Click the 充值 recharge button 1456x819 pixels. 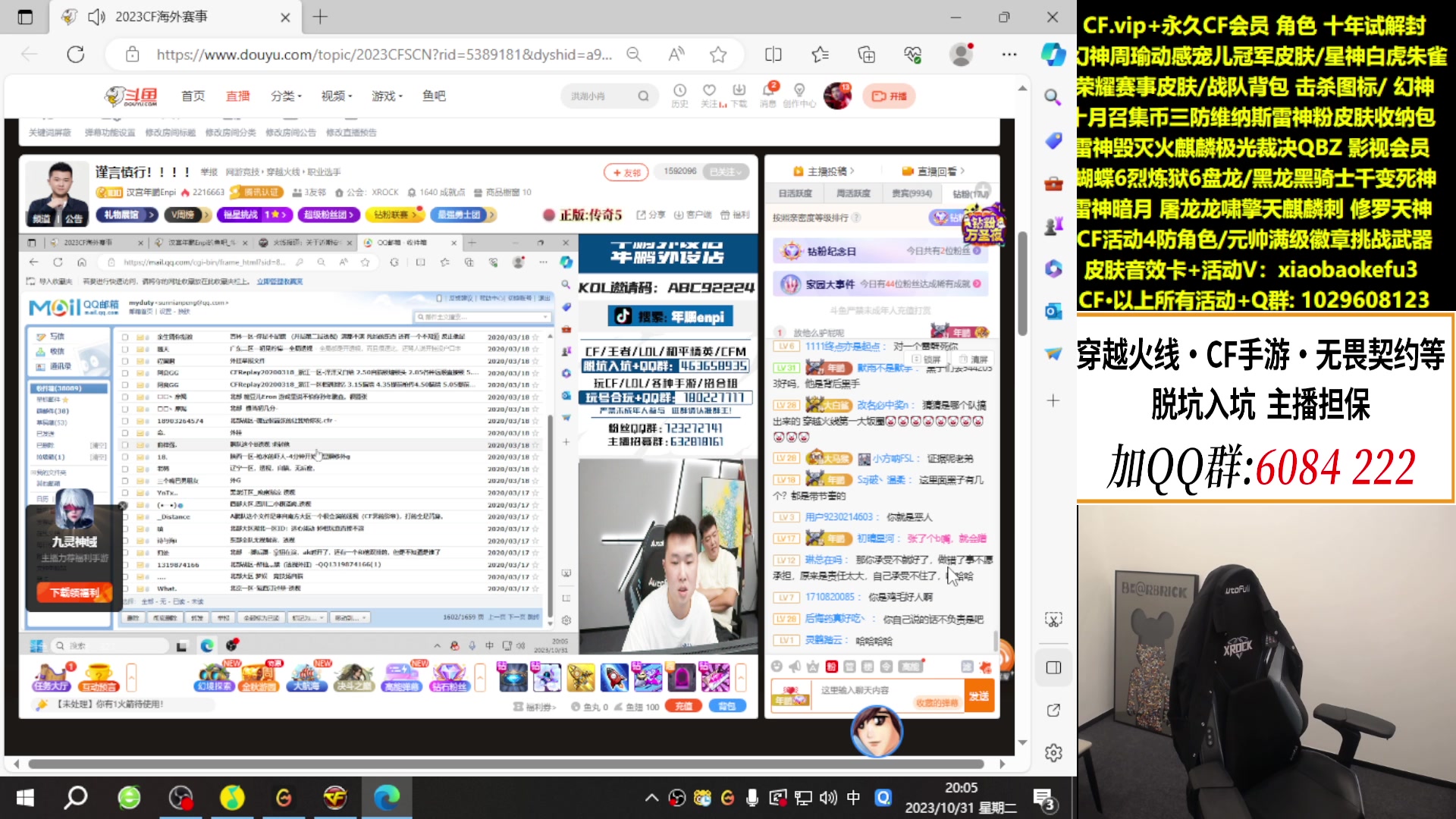click(683, 707)
